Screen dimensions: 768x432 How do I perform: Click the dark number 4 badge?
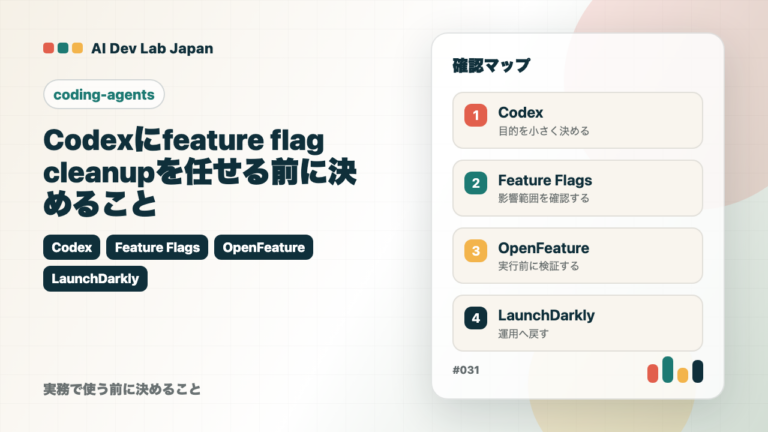[476, 318]
